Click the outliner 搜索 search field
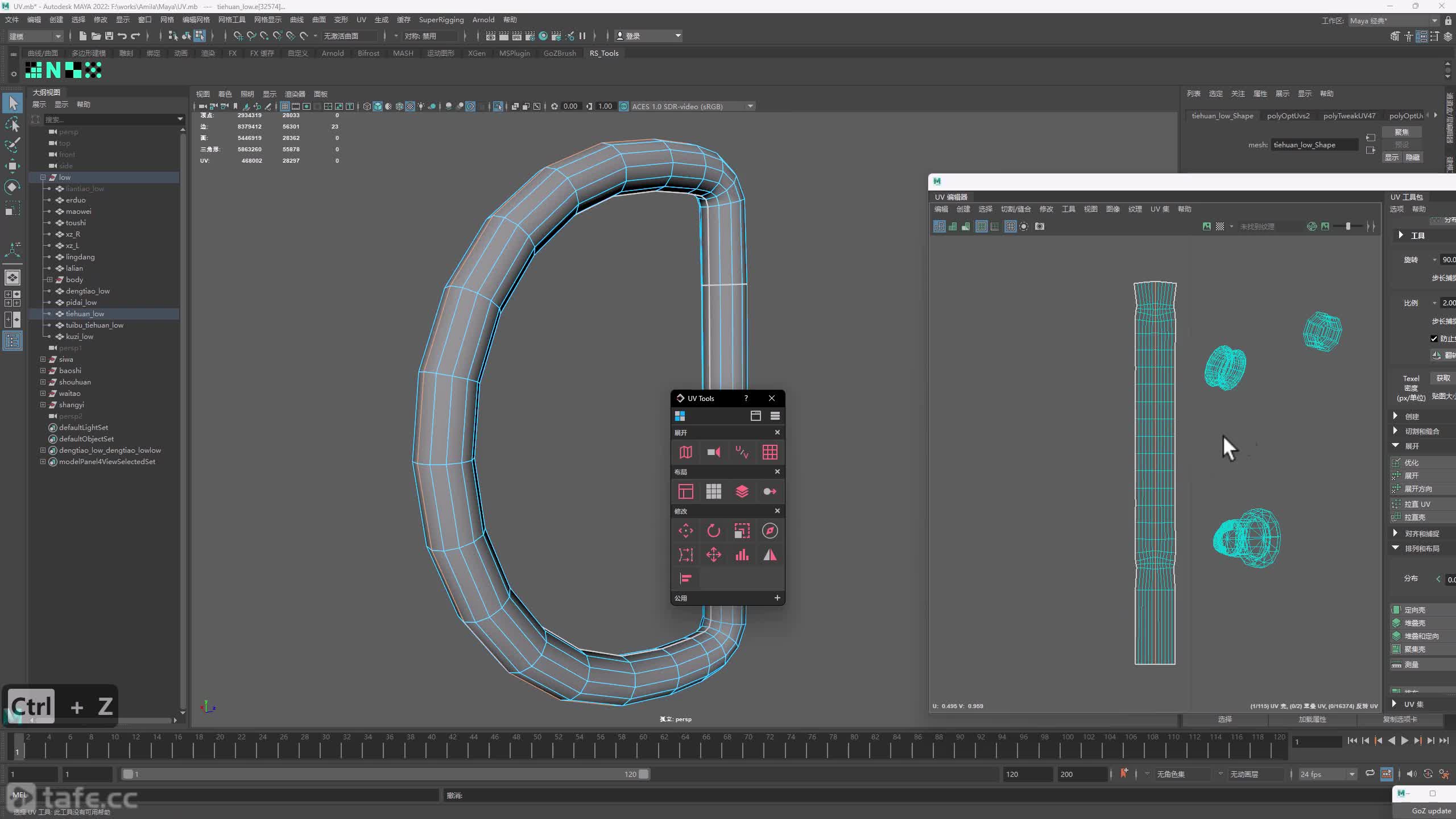The width and height of the screenshot is (1456, 819). pos(114,119)
